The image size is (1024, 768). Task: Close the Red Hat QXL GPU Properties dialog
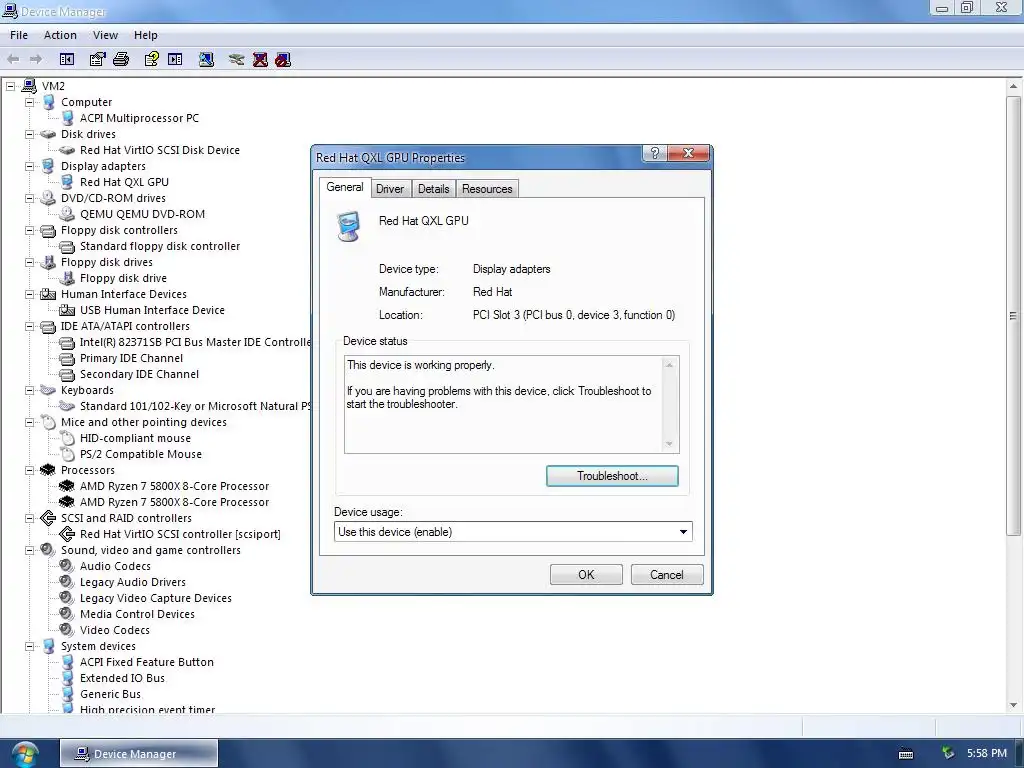[x=688, y=153]
